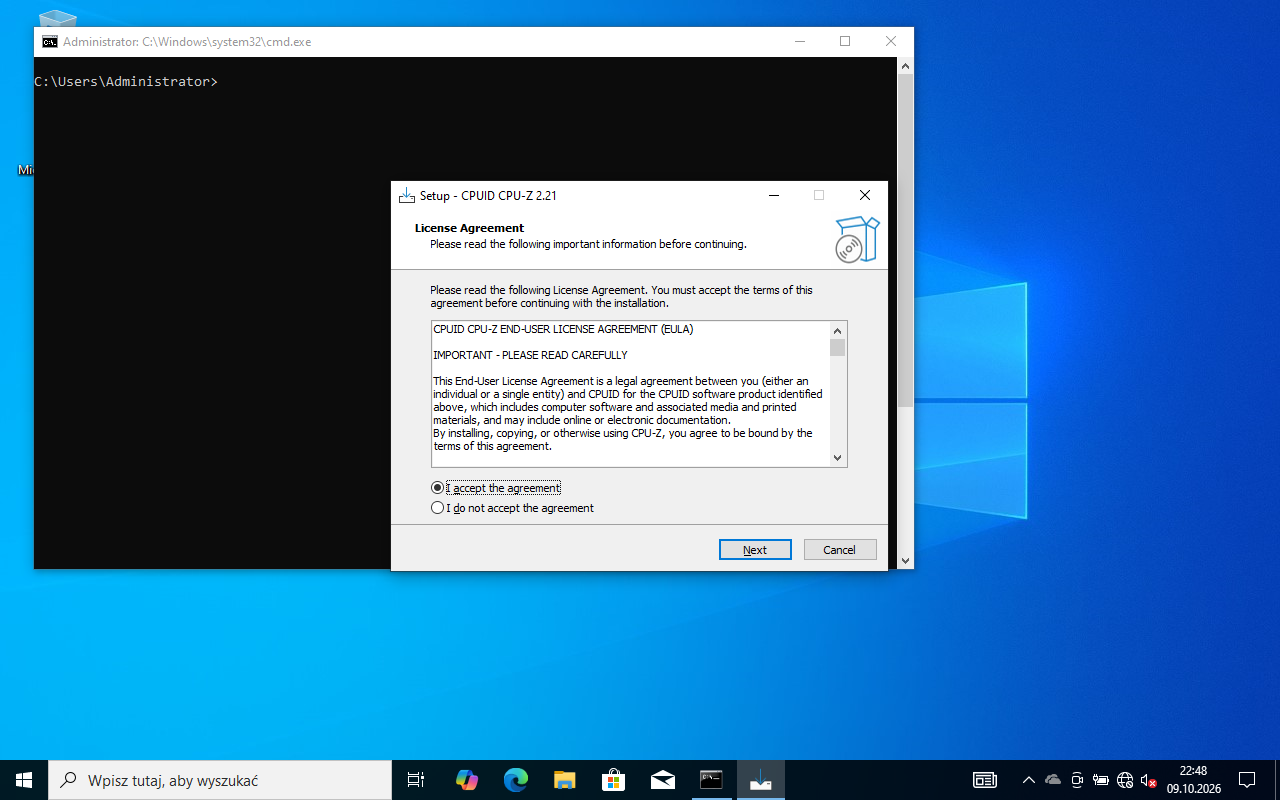This screenshot has width=1280, height=800.
Task: Click the Setup installer title bar icon
Action: (x=406, y=195)
